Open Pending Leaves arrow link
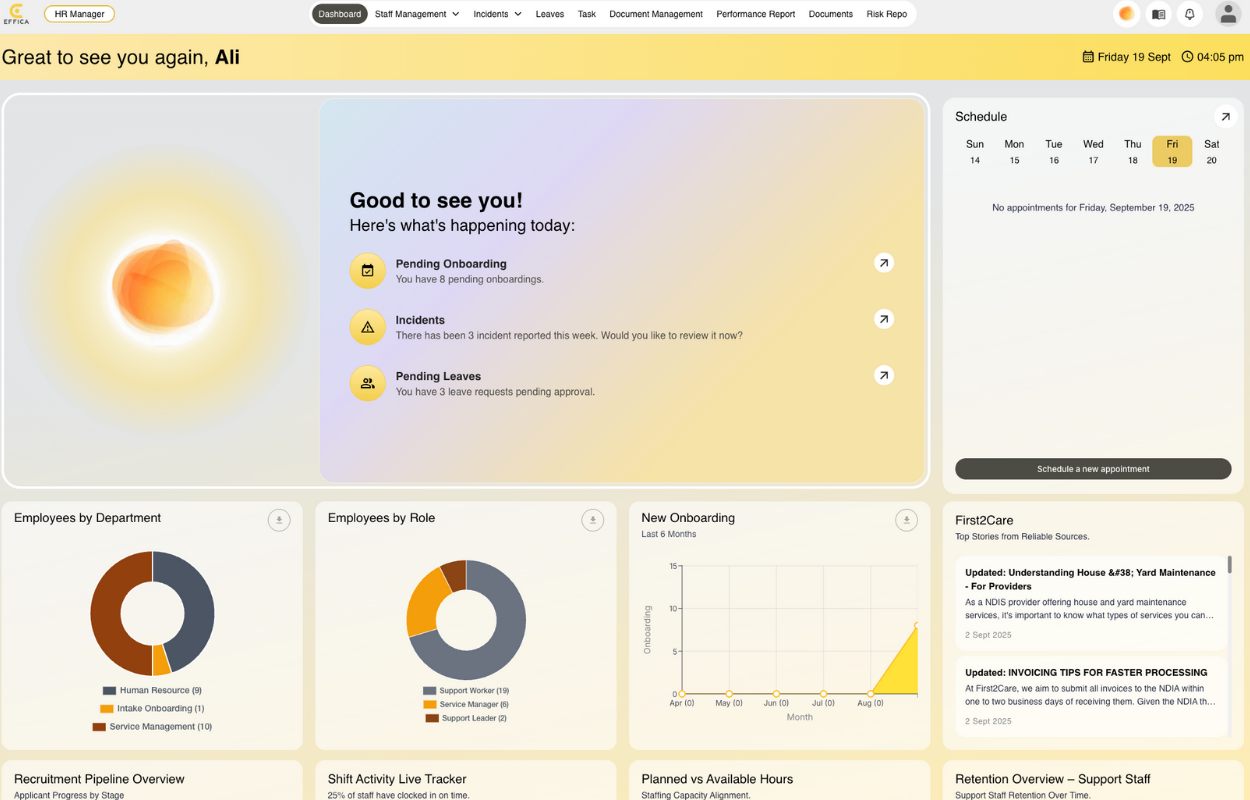The width and height of the screenshot is (1250, 800). click(x=883, y=375)
